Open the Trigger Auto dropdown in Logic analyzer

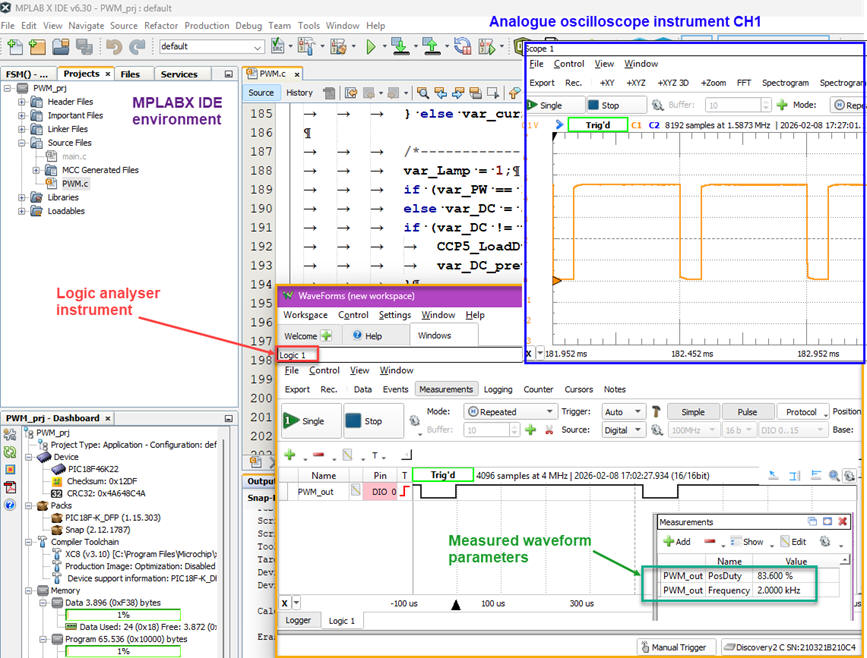pos(621,411)
